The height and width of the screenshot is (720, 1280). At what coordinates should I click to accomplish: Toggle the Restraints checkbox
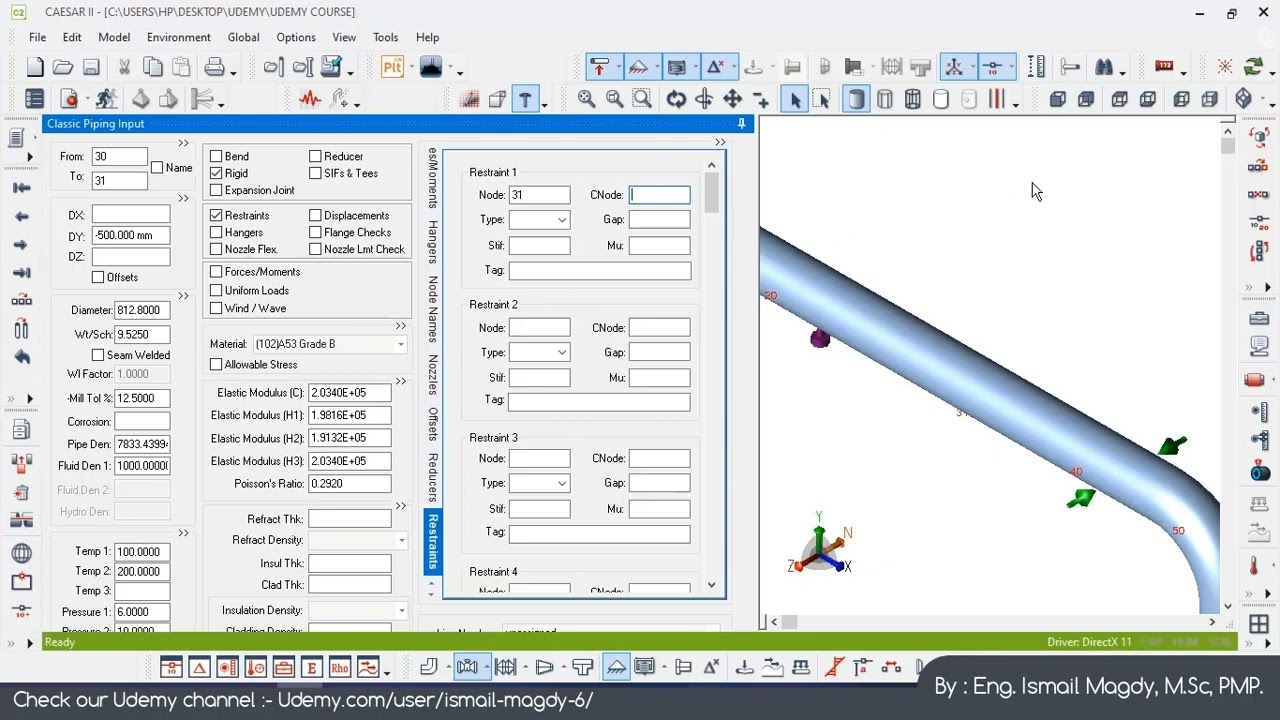216,216
